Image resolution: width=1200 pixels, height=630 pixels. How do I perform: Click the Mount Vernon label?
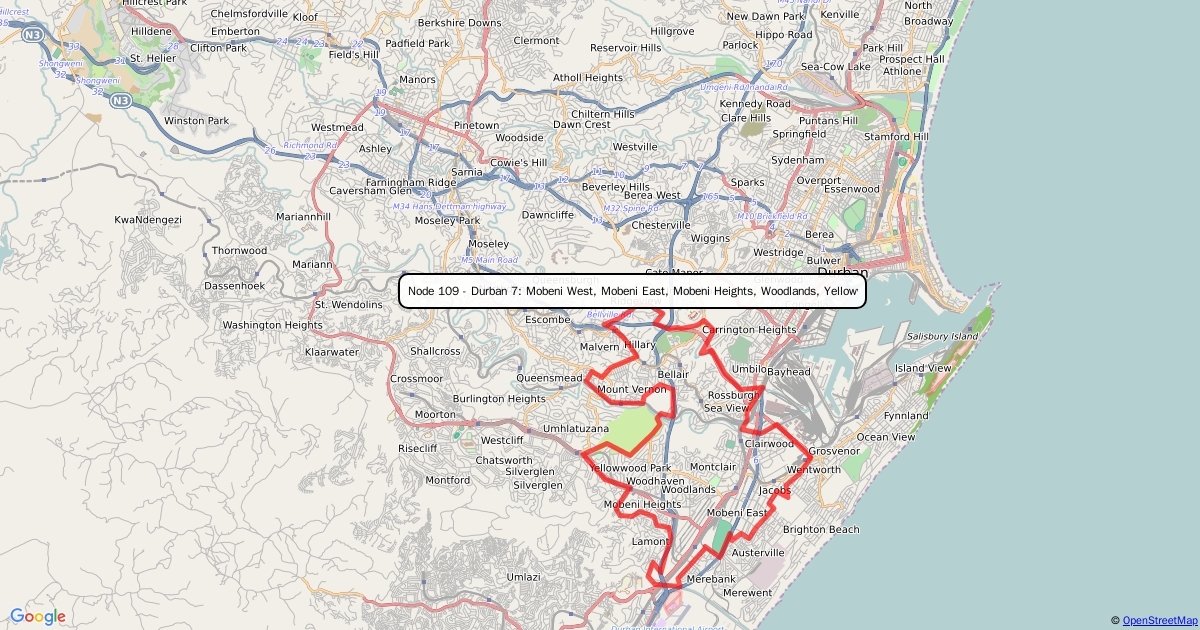[631, 389]
